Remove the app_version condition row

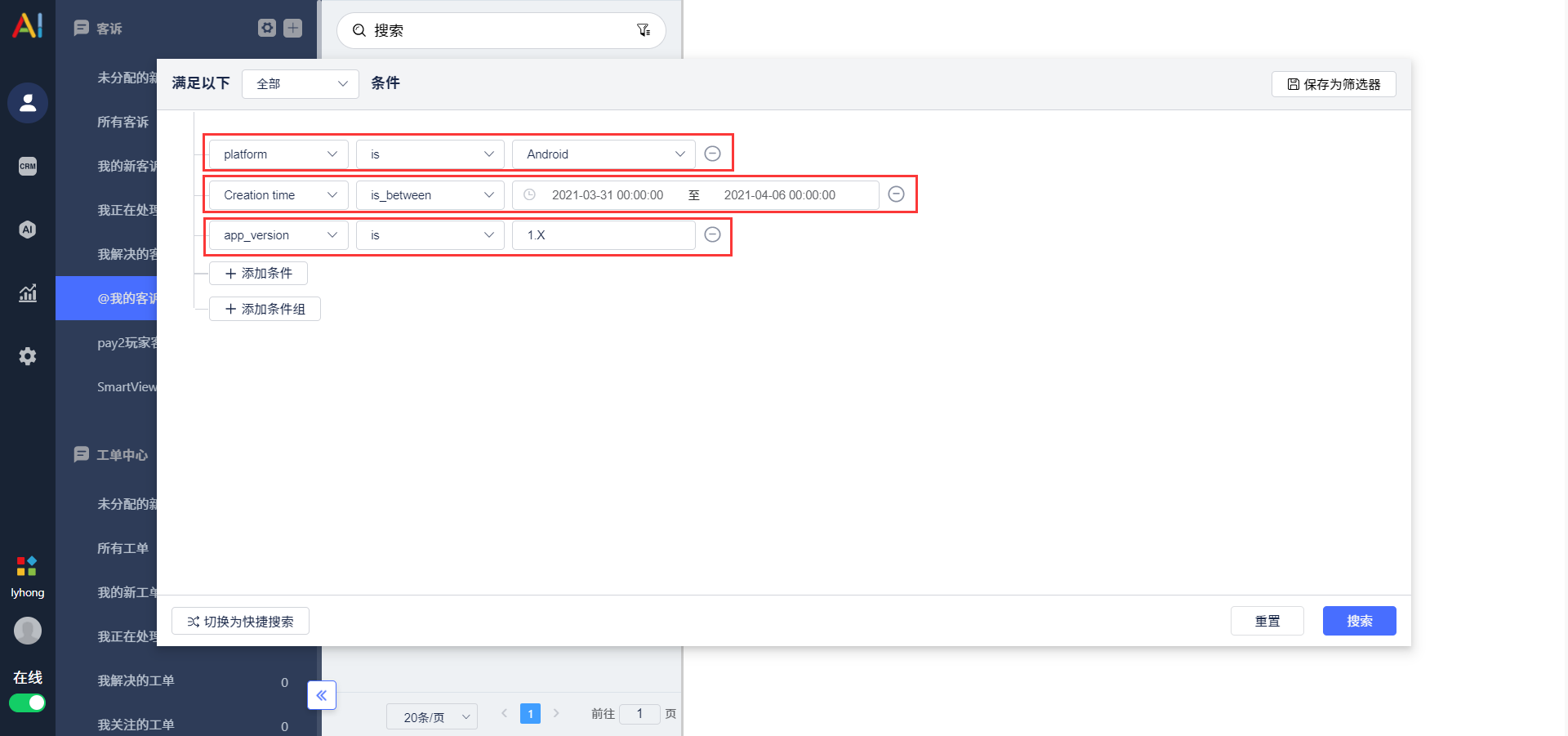tap(712, 234)
